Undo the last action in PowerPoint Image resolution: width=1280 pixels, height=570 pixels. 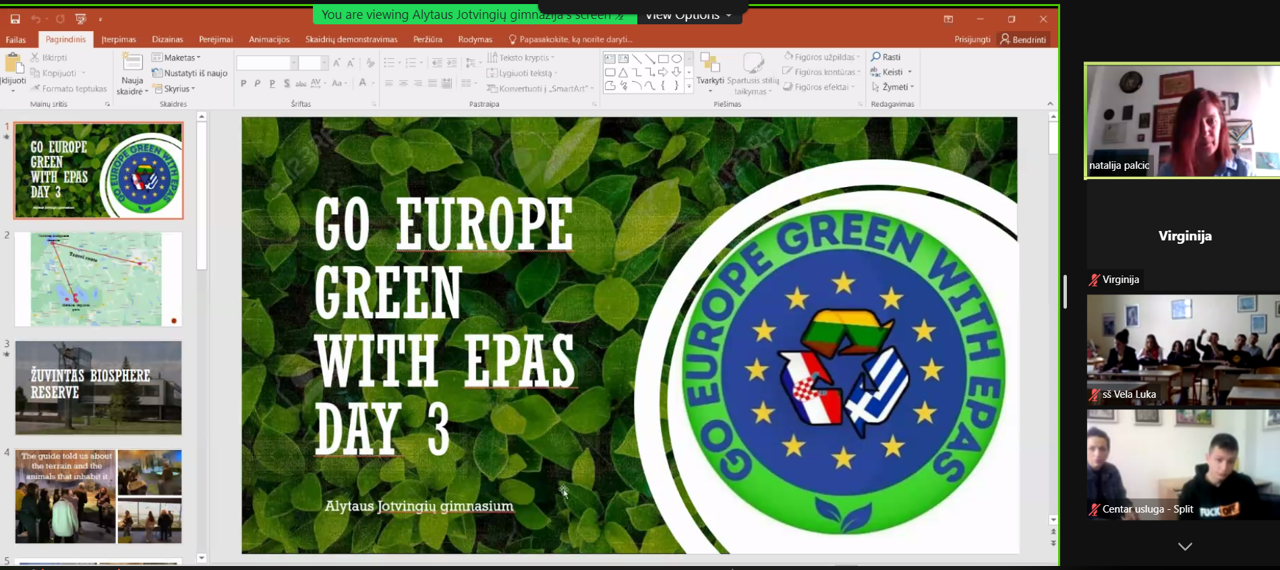36,19
